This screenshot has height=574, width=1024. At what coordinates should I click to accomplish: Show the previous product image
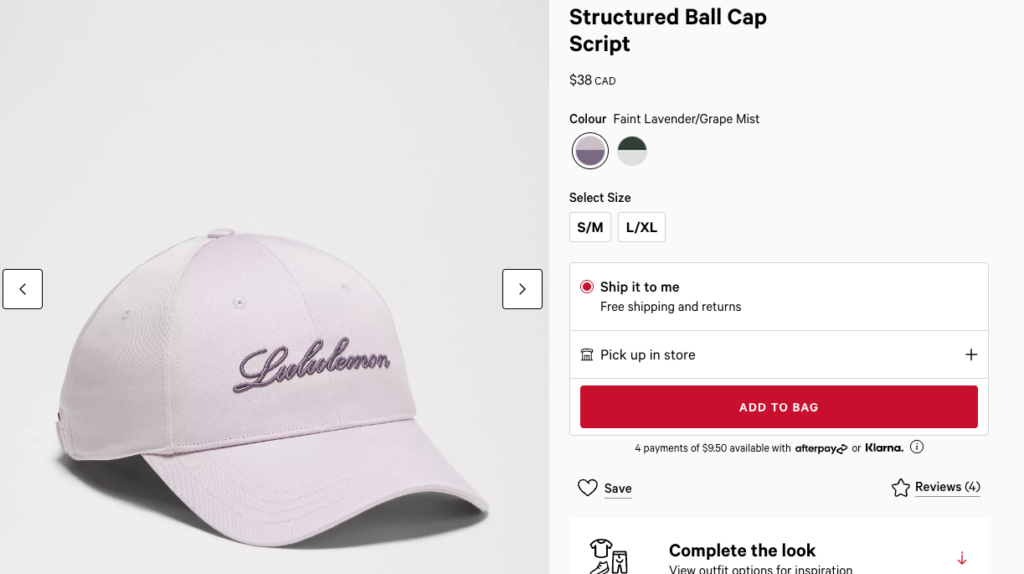(x=22, y=289)
